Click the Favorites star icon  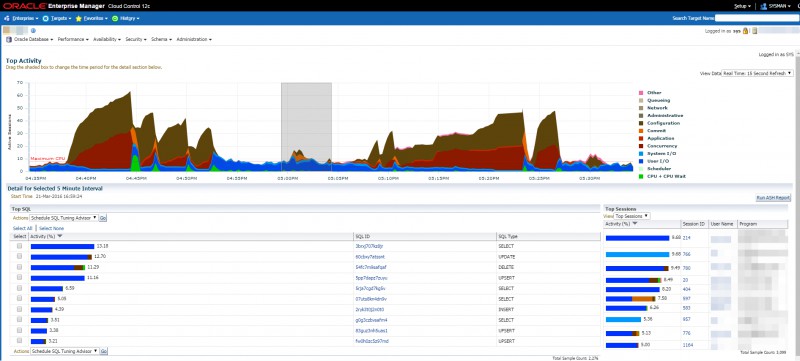click(x=79, y=18)
